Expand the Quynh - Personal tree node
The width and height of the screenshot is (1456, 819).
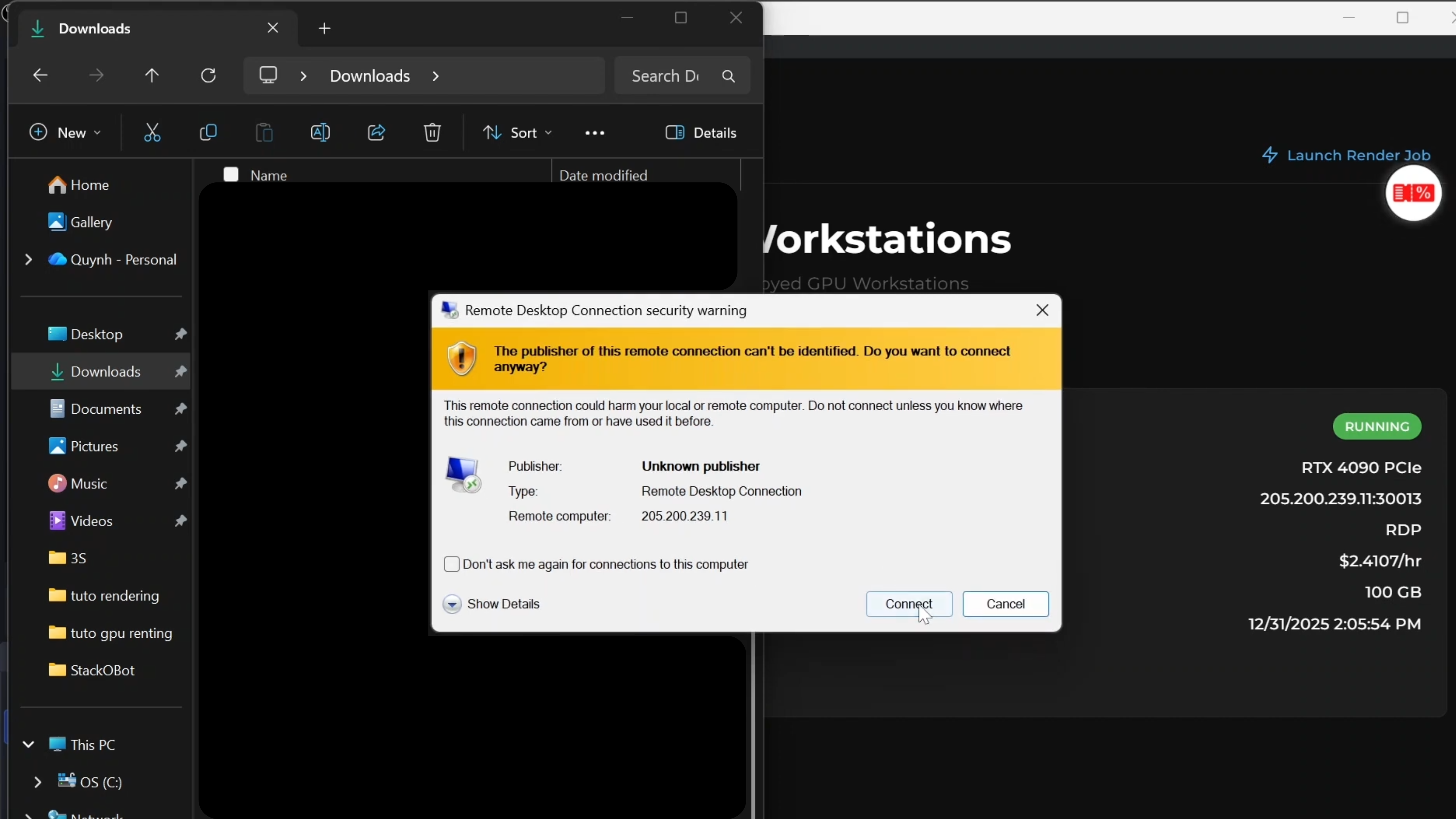[28, 259]
